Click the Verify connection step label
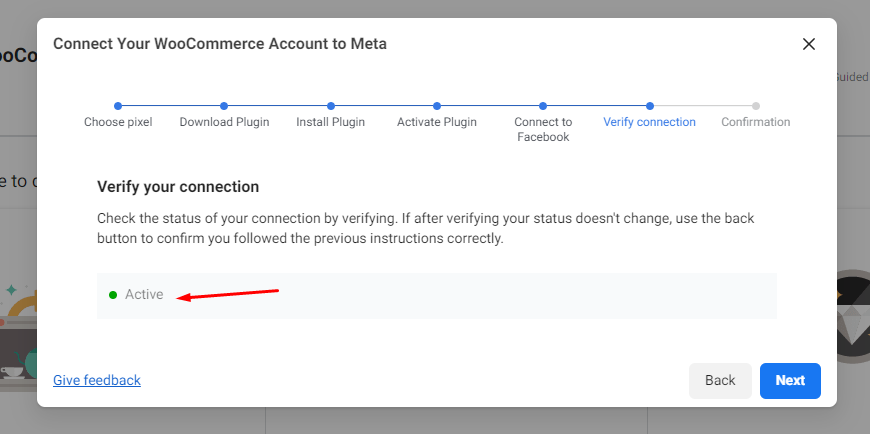 [650, 122]
